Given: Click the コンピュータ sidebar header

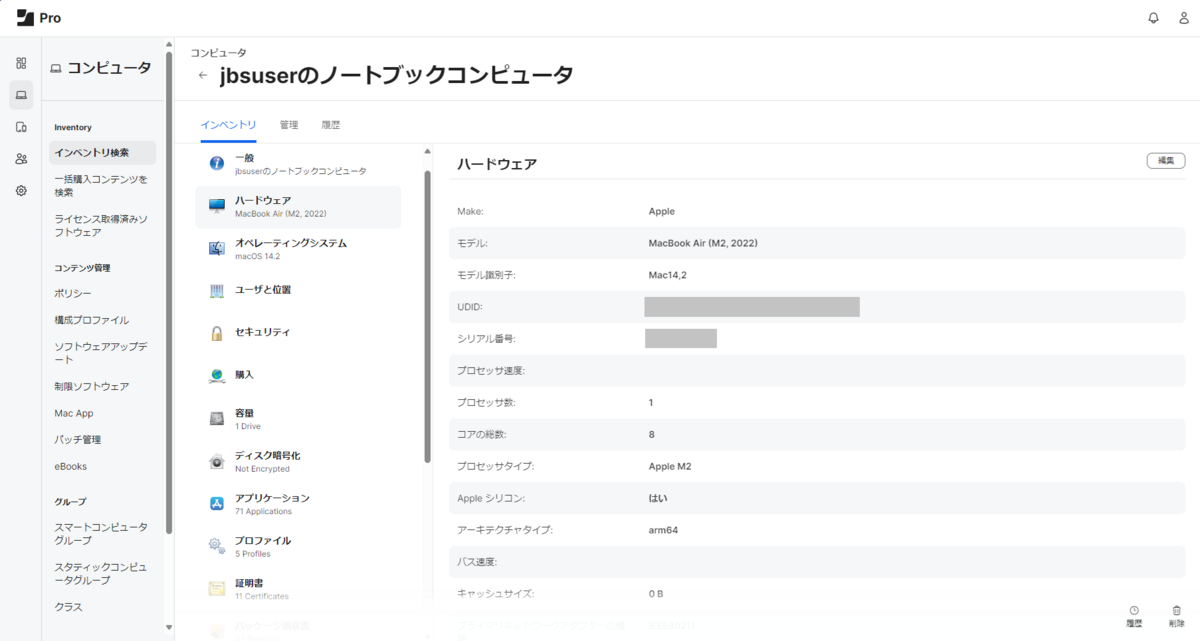Looking at the screenshot, I should point(101,68).
